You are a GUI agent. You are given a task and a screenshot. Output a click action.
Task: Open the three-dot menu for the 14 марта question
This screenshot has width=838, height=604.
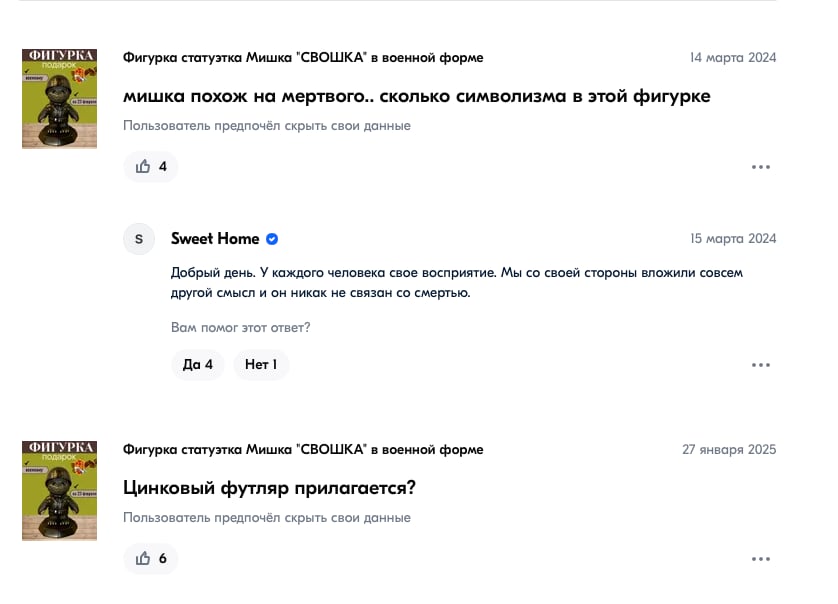761,167
